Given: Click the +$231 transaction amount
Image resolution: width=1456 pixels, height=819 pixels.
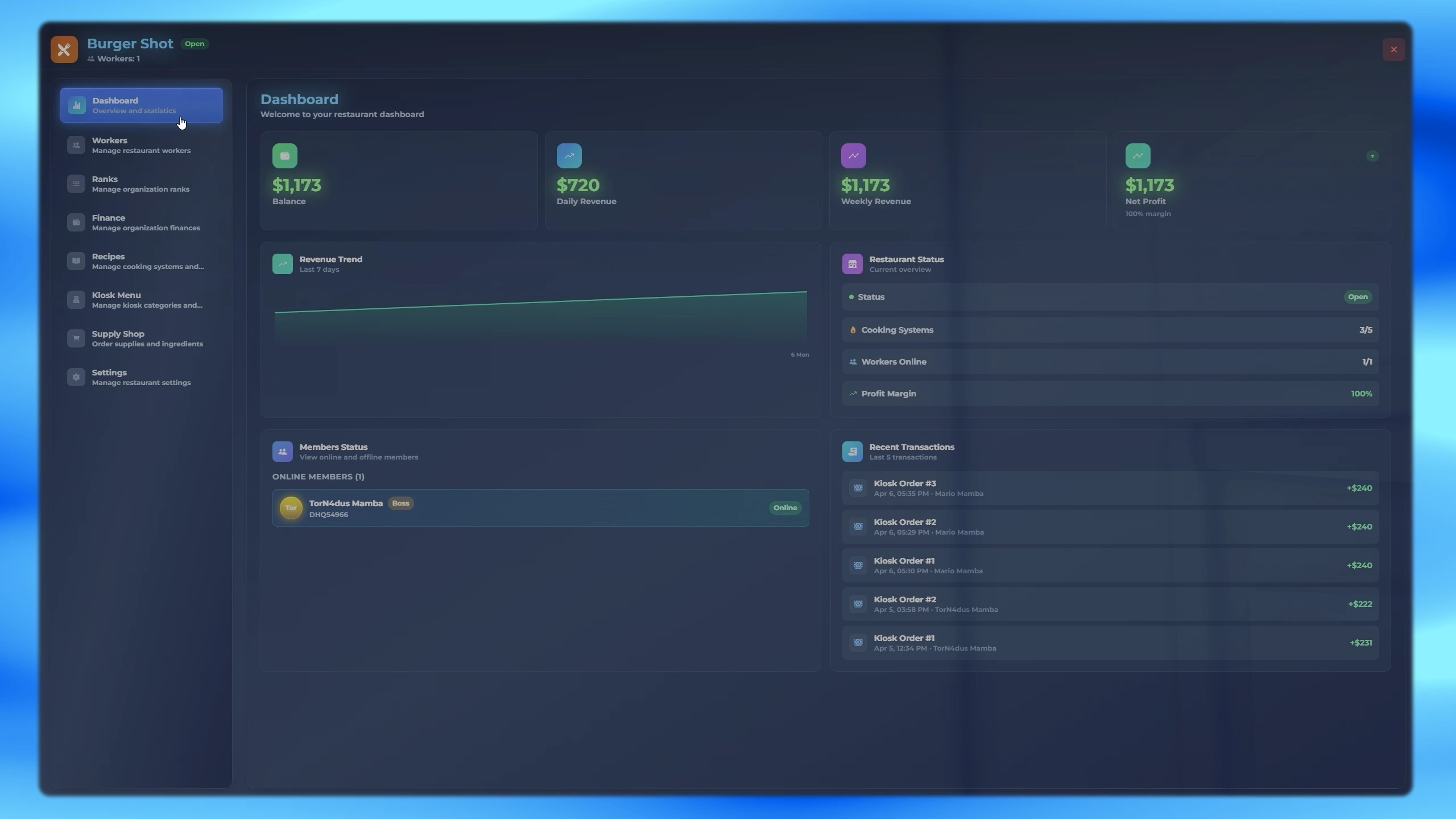Looking at the screenshot, I should tap(1361, 643).
